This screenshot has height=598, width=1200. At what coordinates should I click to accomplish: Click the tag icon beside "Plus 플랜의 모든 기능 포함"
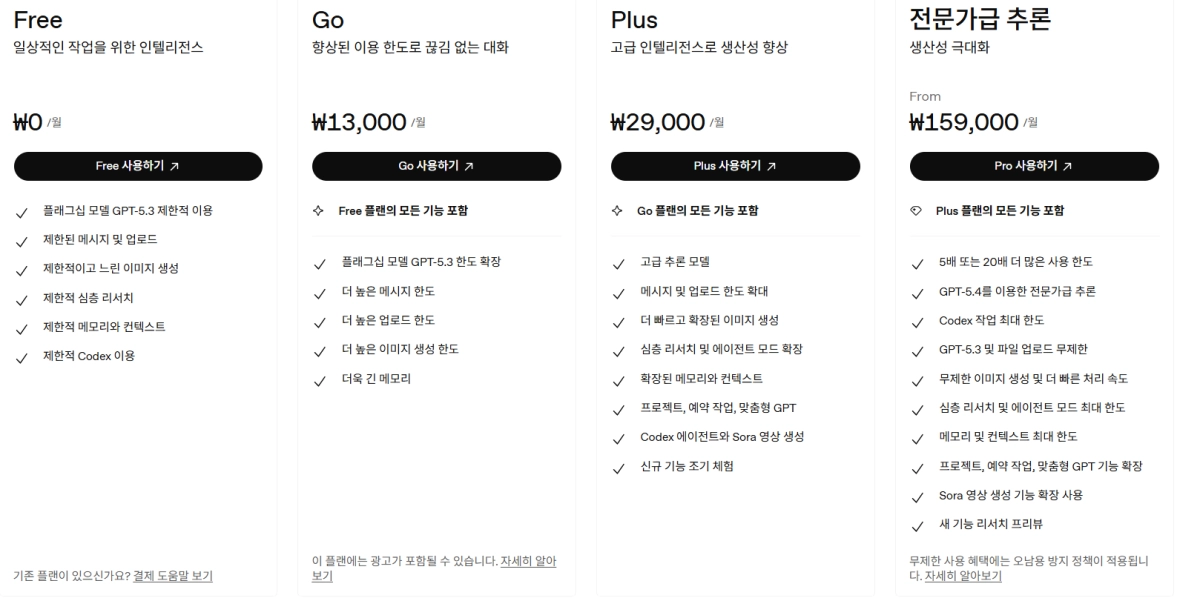tap(917, 211)
